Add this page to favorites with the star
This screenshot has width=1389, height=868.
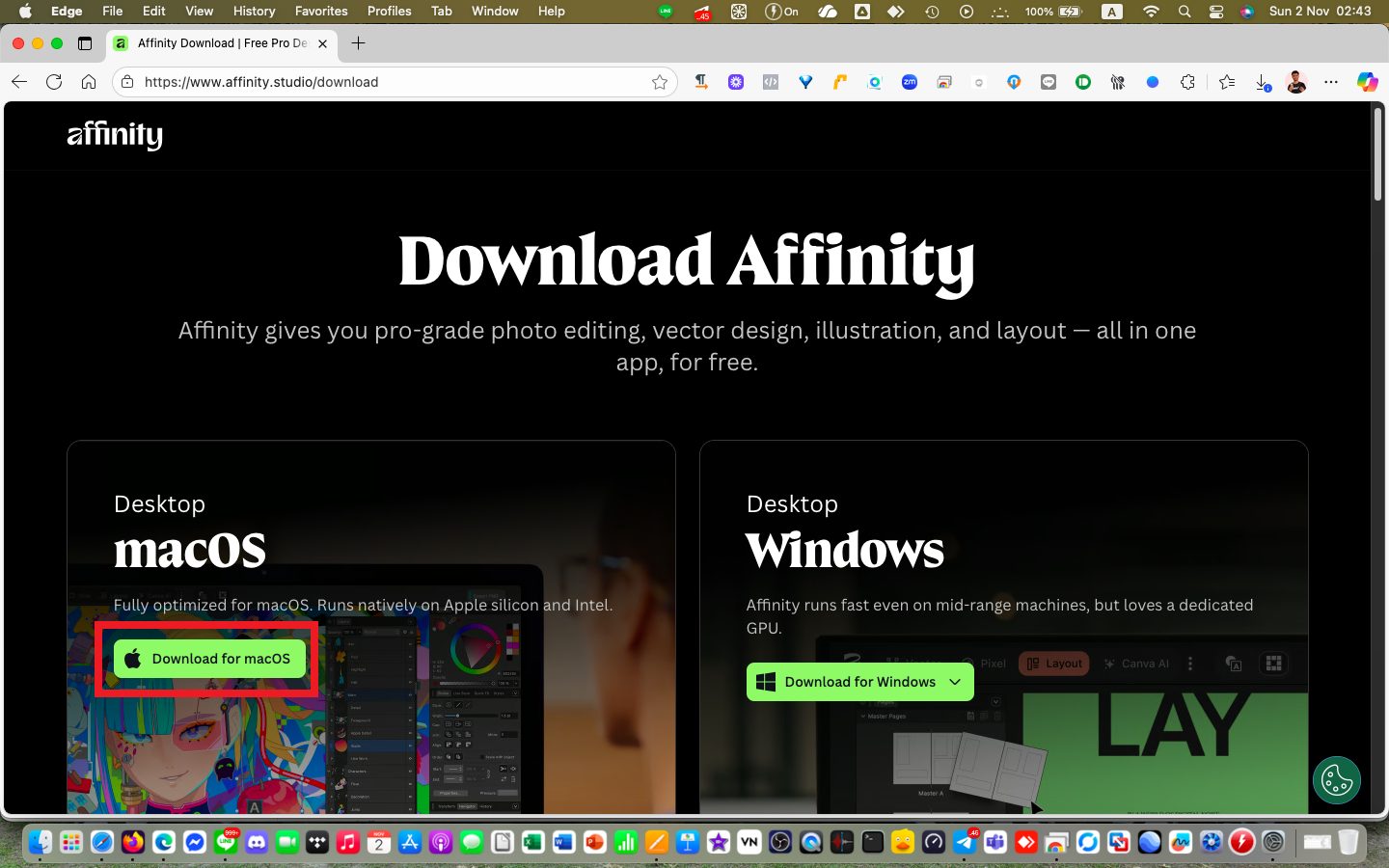[x=660, y=82]
